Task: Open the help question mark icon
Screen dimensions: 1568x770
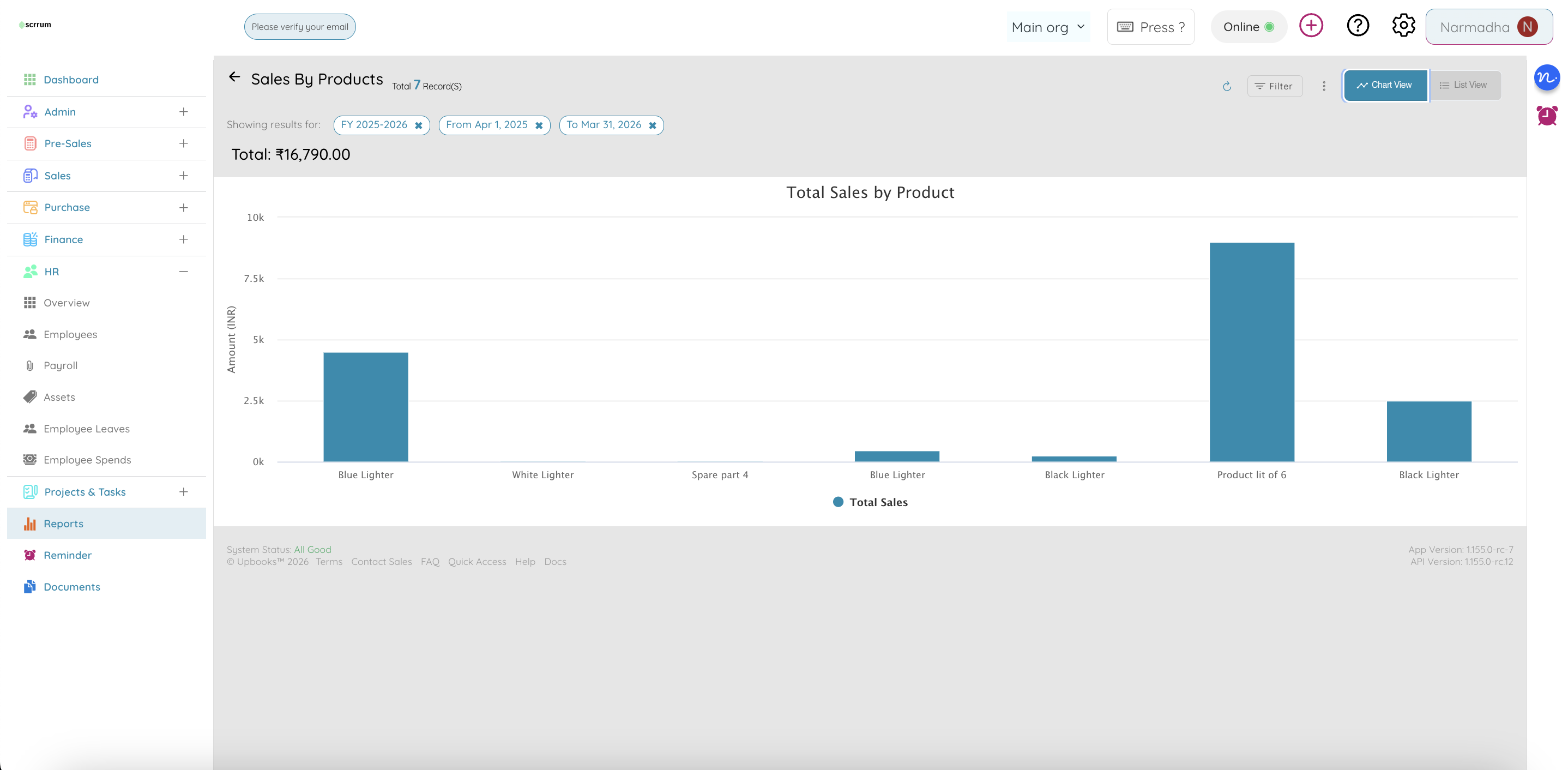Action: tap(1358, 26)
